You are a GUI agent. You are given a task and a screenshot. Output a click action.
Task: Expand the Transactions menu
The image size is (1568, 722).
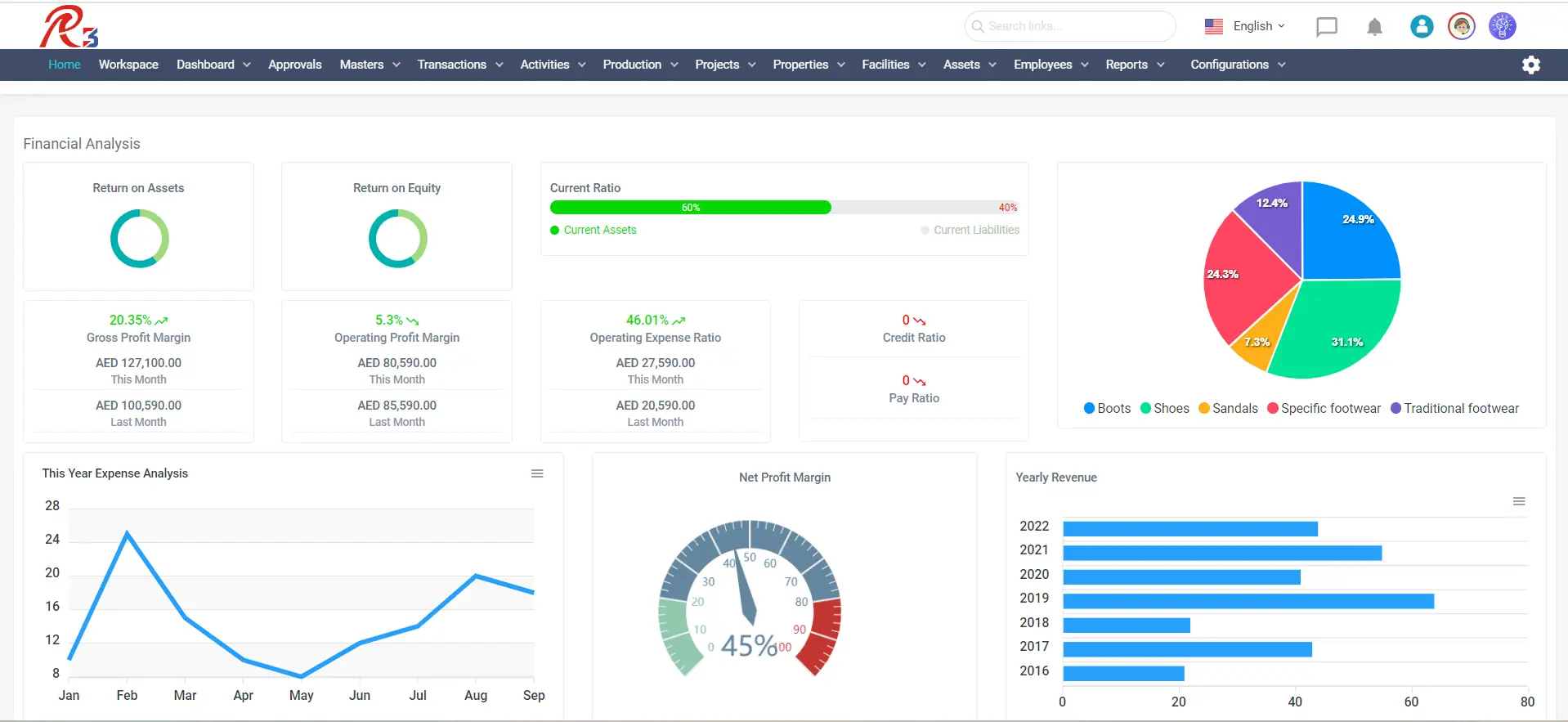459,65
